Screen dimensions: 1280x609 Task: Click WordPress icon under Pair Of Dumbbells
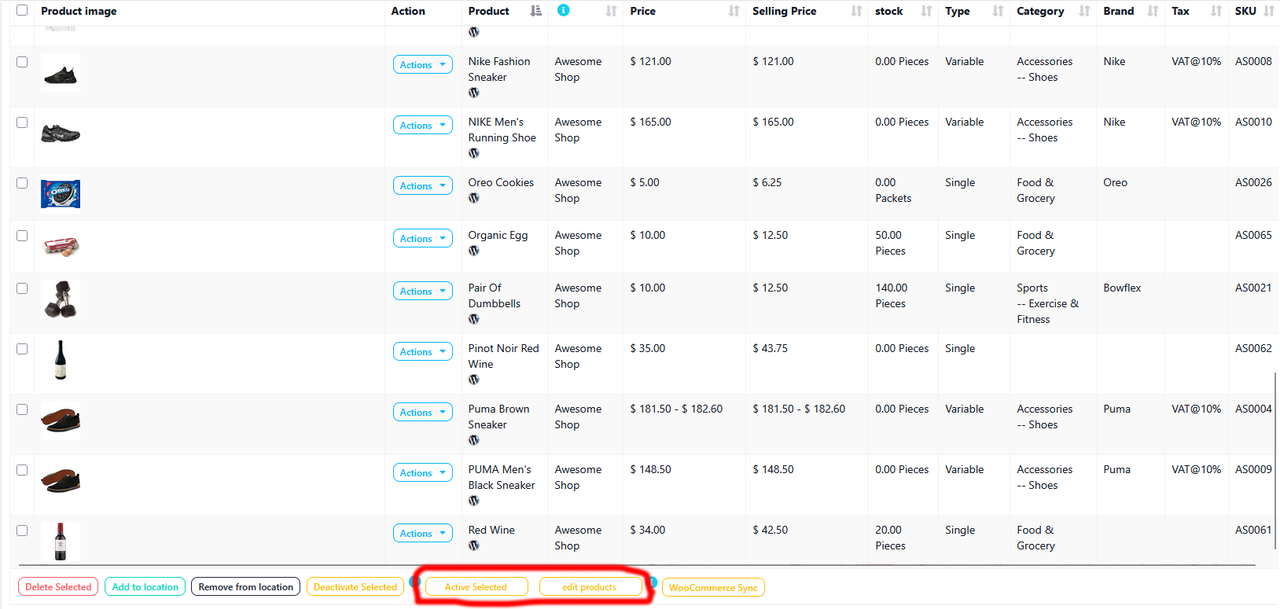click(x=474, y=319)
